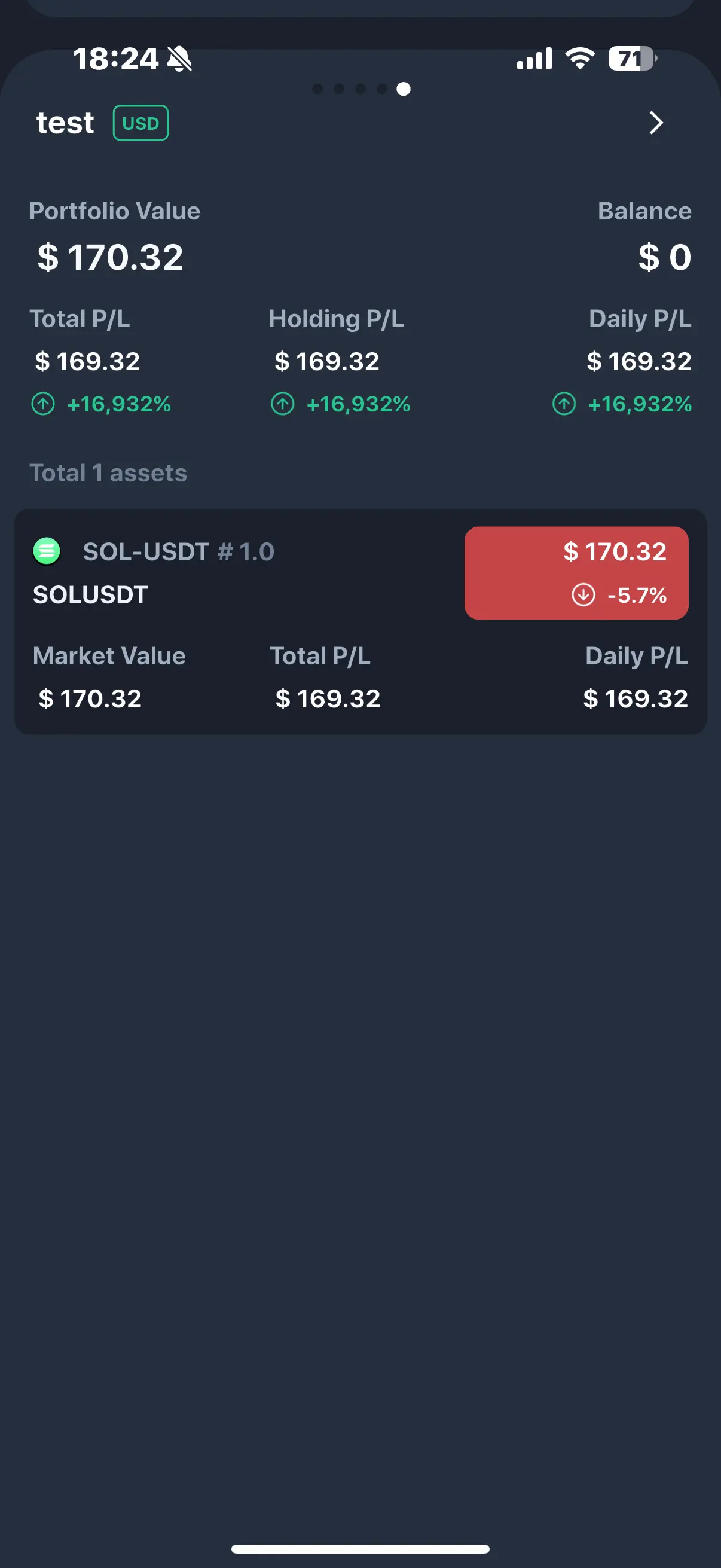Tap the muted bell icon in status bar
This screenshot has width=721, height=1568.
pyautogui.click(x=179, y=59)
